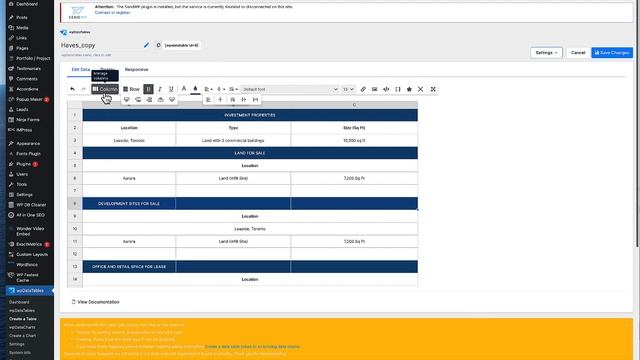Open wpDataCharts in the submenu
Viewport: 640px width, 360px height.
point(22,327)
